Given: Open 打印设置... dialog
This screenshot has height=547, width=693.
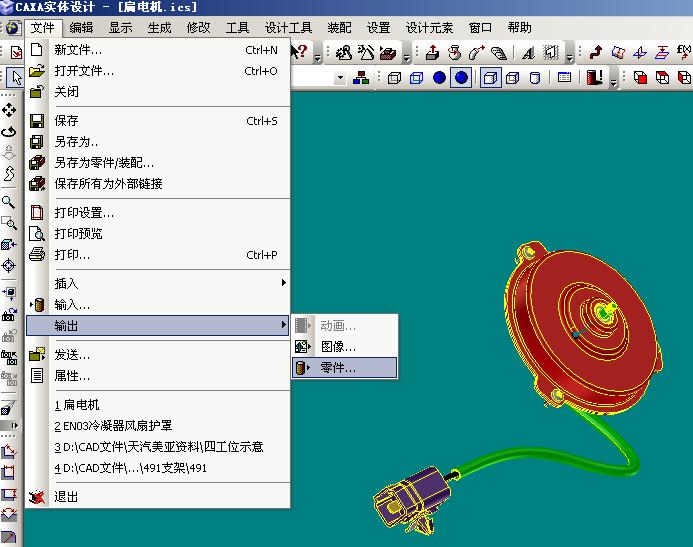Looking at the screenshot, I should click(x=157, y=213).
